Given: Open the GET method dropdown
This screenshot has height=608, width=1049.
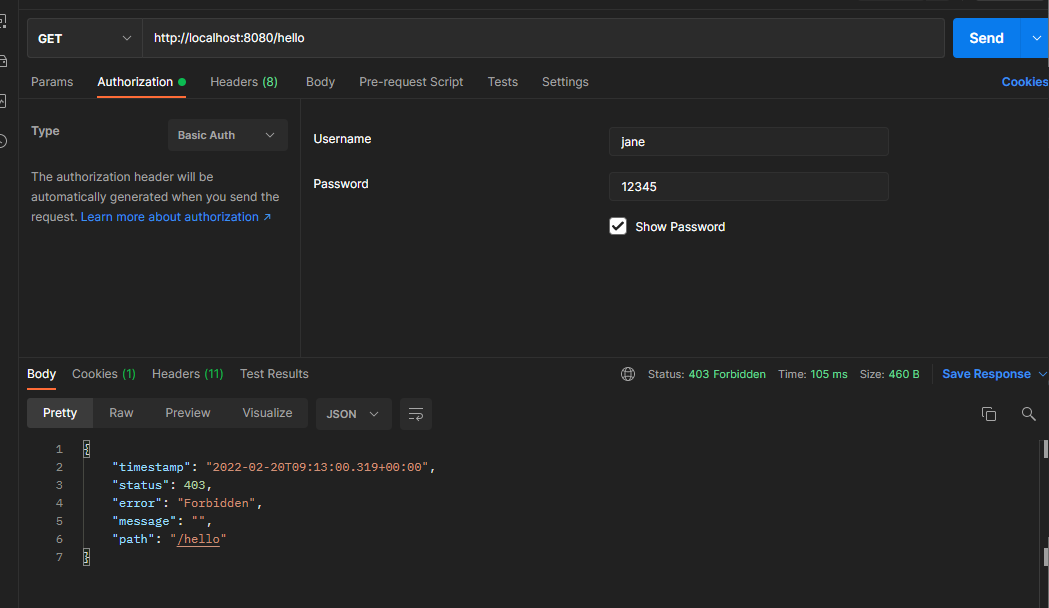Looking at the screenshot, I should (84, 38).
